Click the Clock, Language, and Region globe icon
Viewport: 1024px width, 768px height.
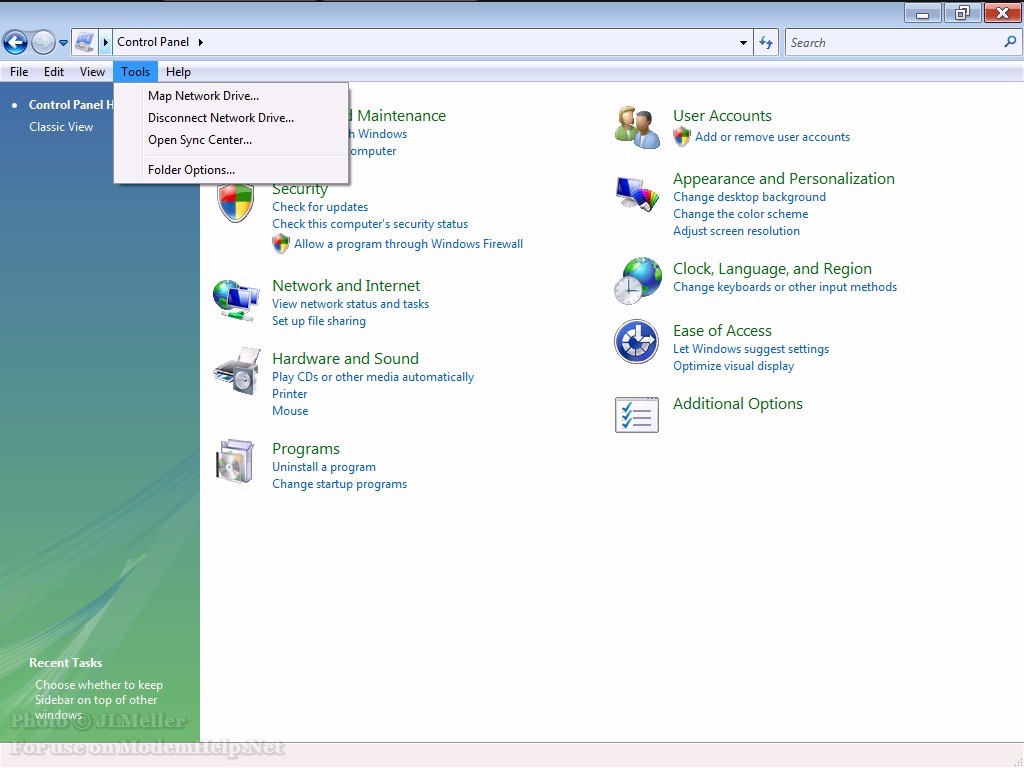(x=637, y=281)
